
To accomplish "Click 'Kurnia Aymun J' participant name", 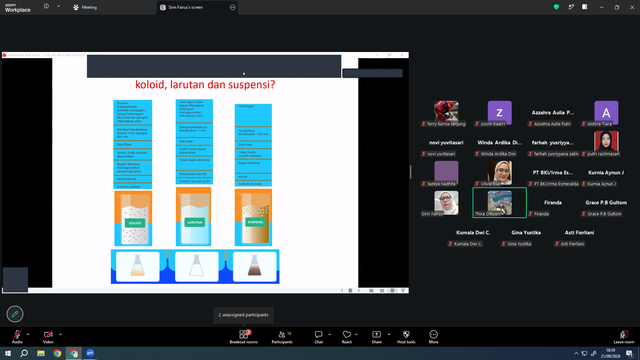I will (x=606, y=172).
